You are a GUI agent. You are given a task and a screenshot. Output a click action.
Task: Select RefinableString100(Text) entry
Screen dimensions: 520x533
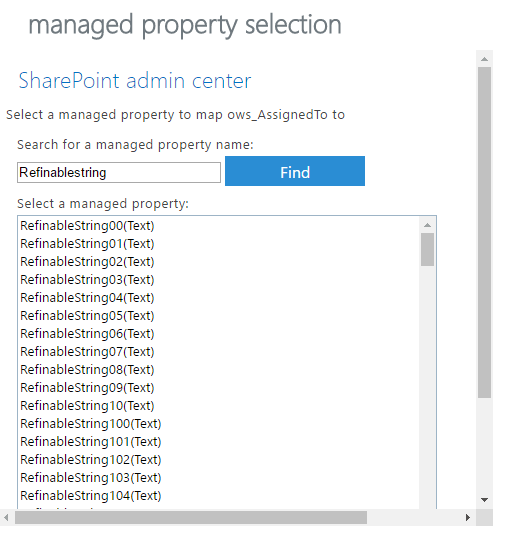pyautogui.click(x=90, y=424)
